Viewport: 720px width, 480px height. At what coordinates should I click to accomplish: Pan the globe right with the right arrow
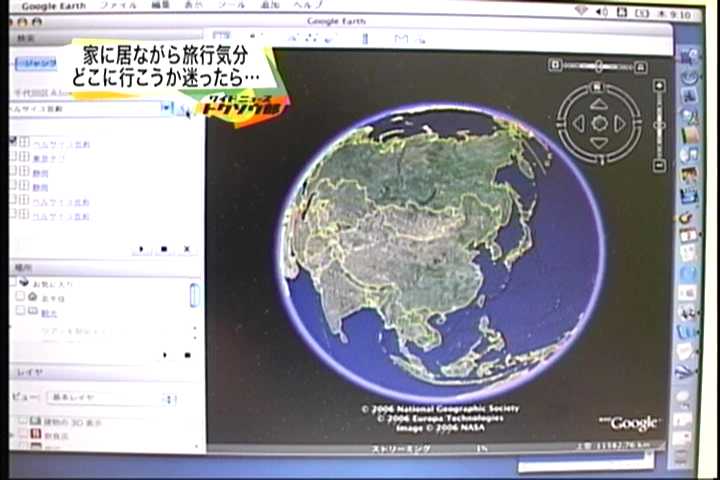619,123
